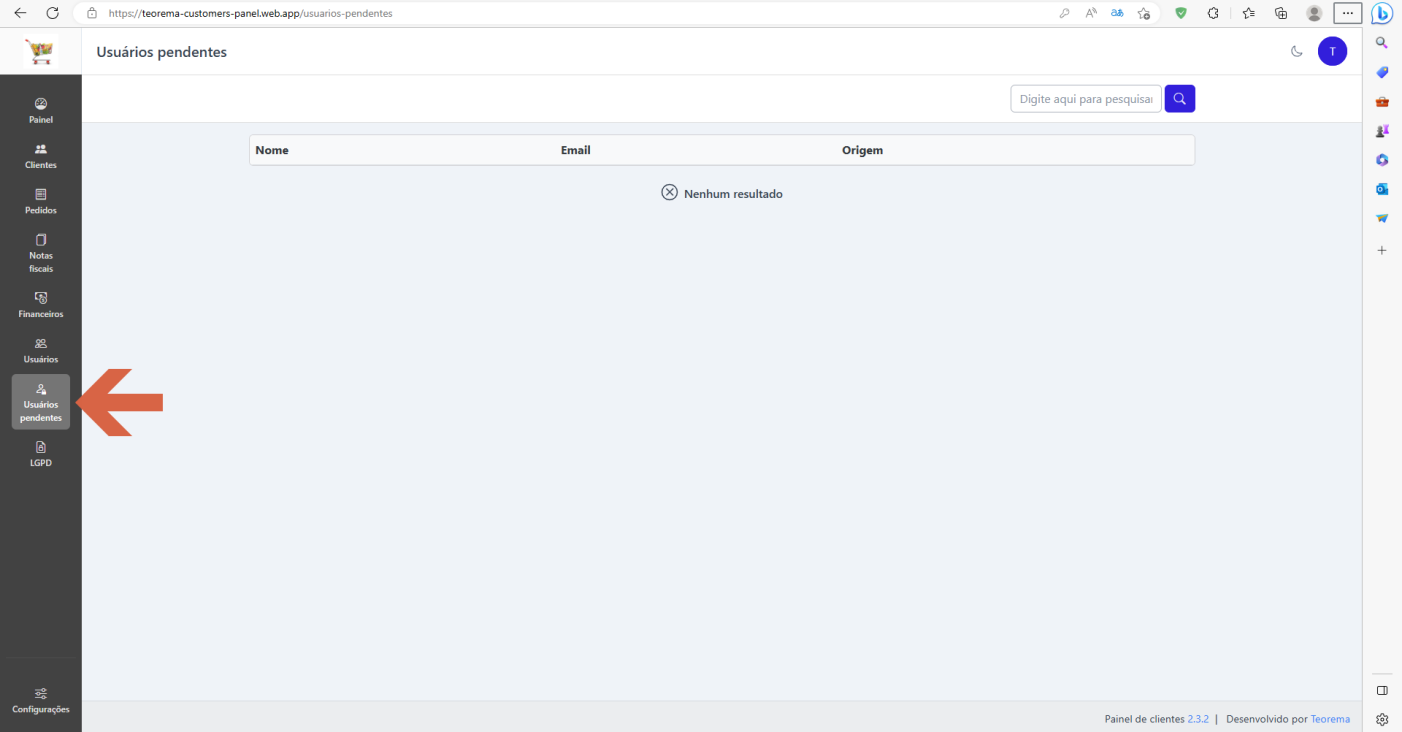Image resolution: width=1402 pixels, height=732 pixels.
Task: Add app to Edge sidebar plus icon
Action: click(x=1382, y=250)
